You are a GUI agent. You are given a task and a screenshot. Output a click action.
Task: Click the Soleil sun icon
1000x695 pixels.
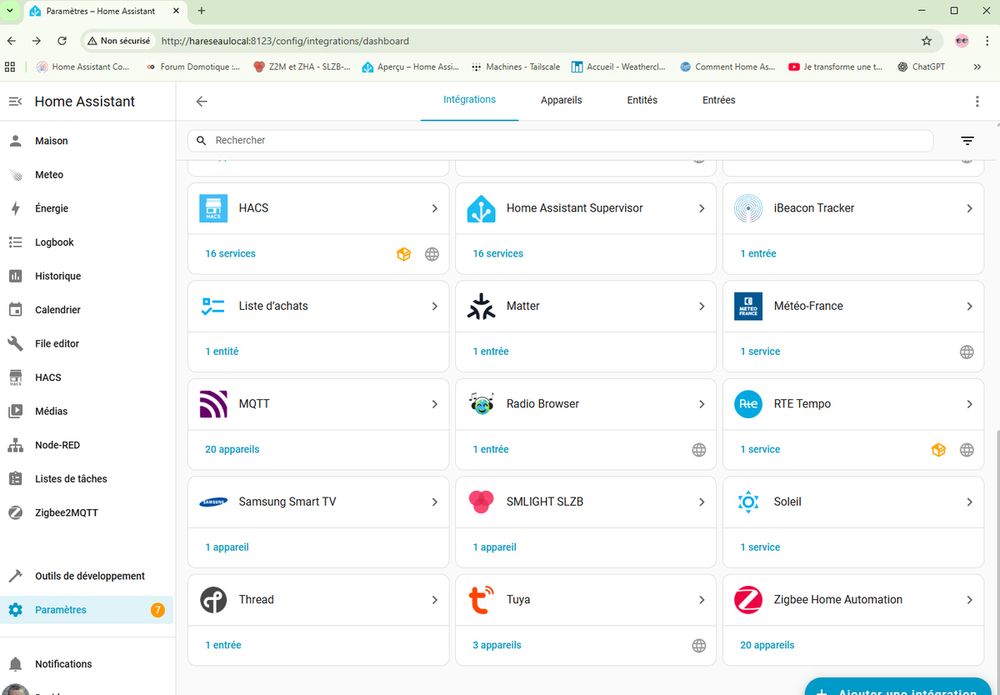748,502
